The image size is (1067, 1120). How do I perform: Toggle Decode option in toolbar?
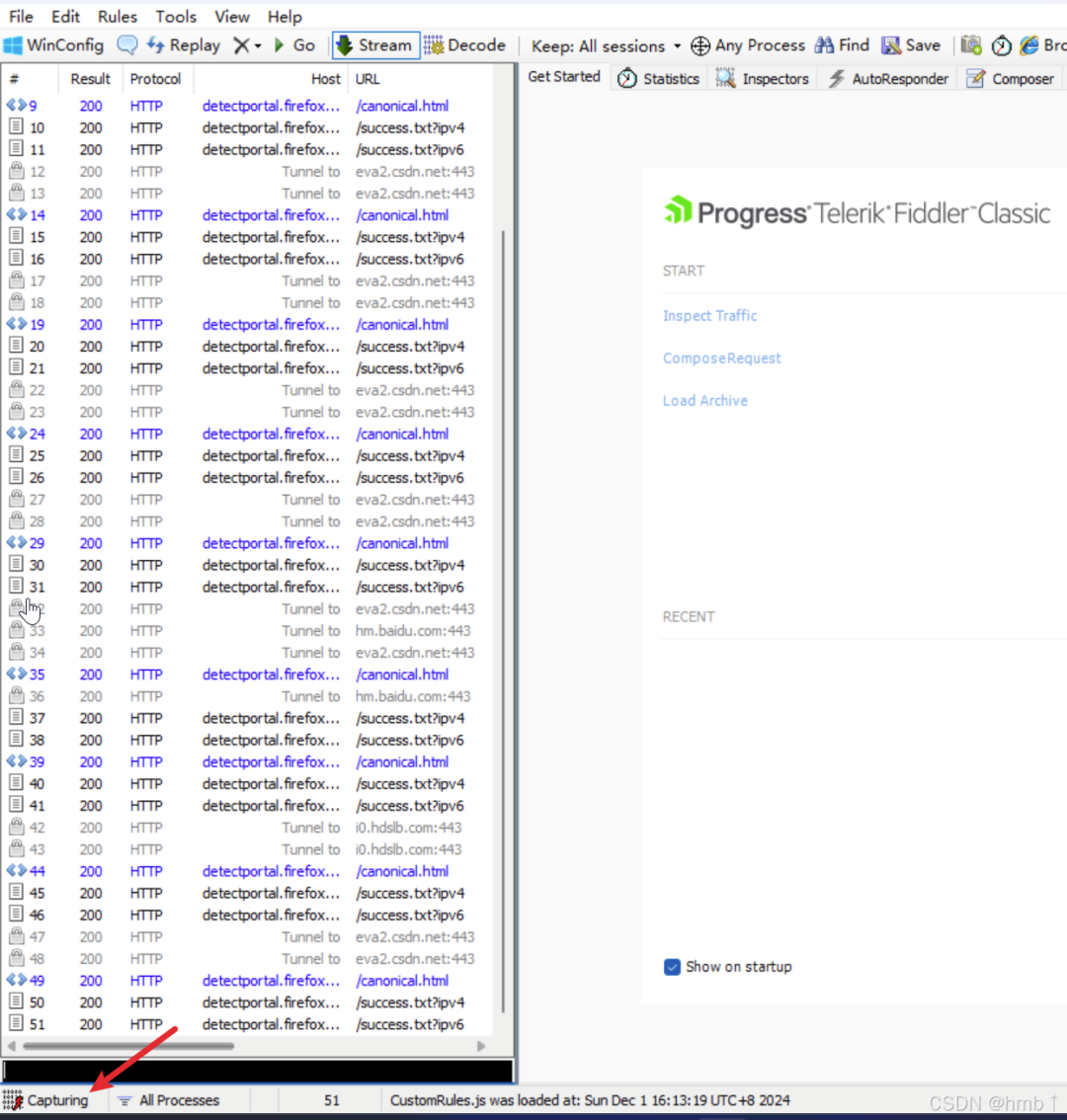click(x=465, y=45)
